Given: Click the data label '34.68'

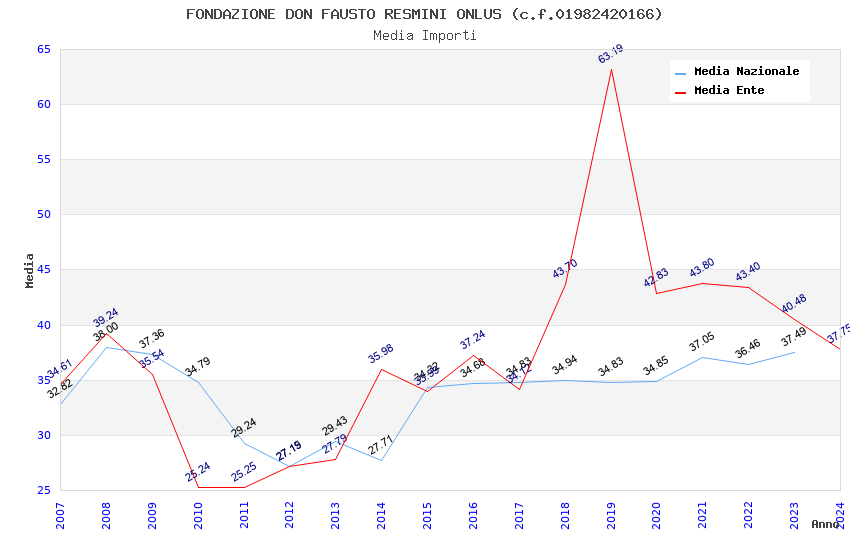Looking at the screenshot, I should (472, 368).
